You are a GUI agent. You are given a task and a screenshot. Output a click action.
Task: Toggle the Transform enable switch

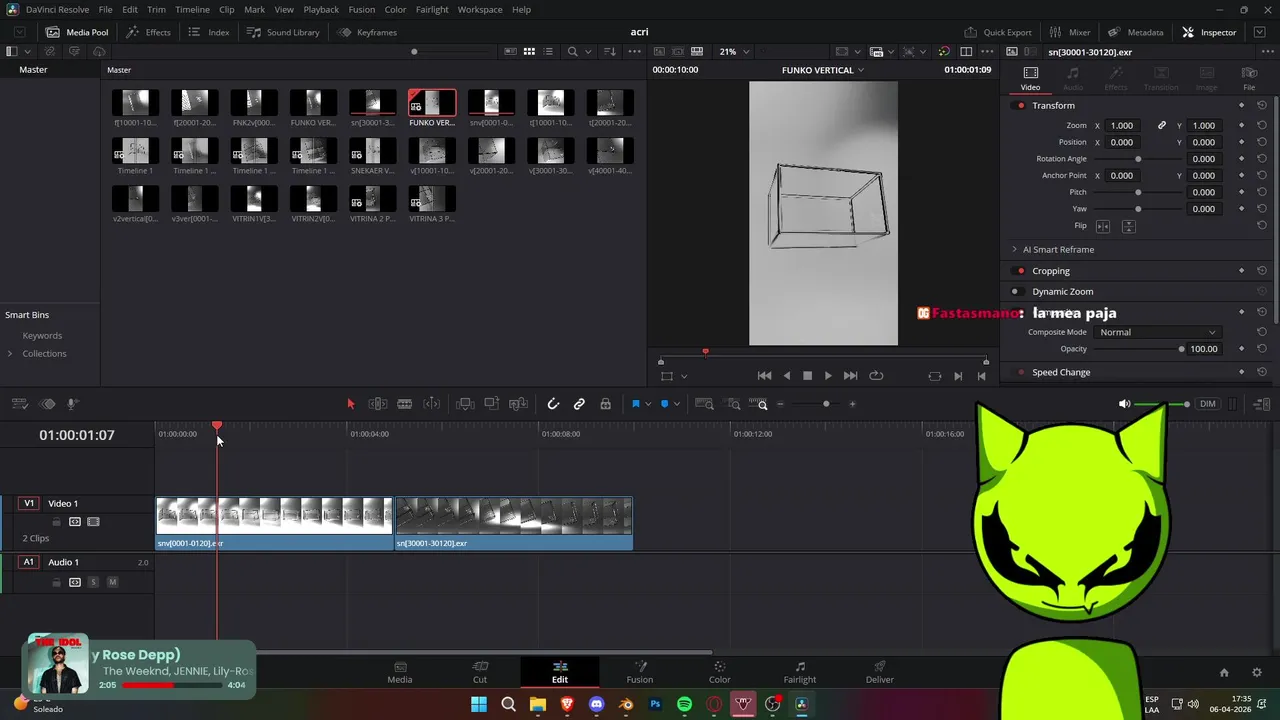[1020, 106]
